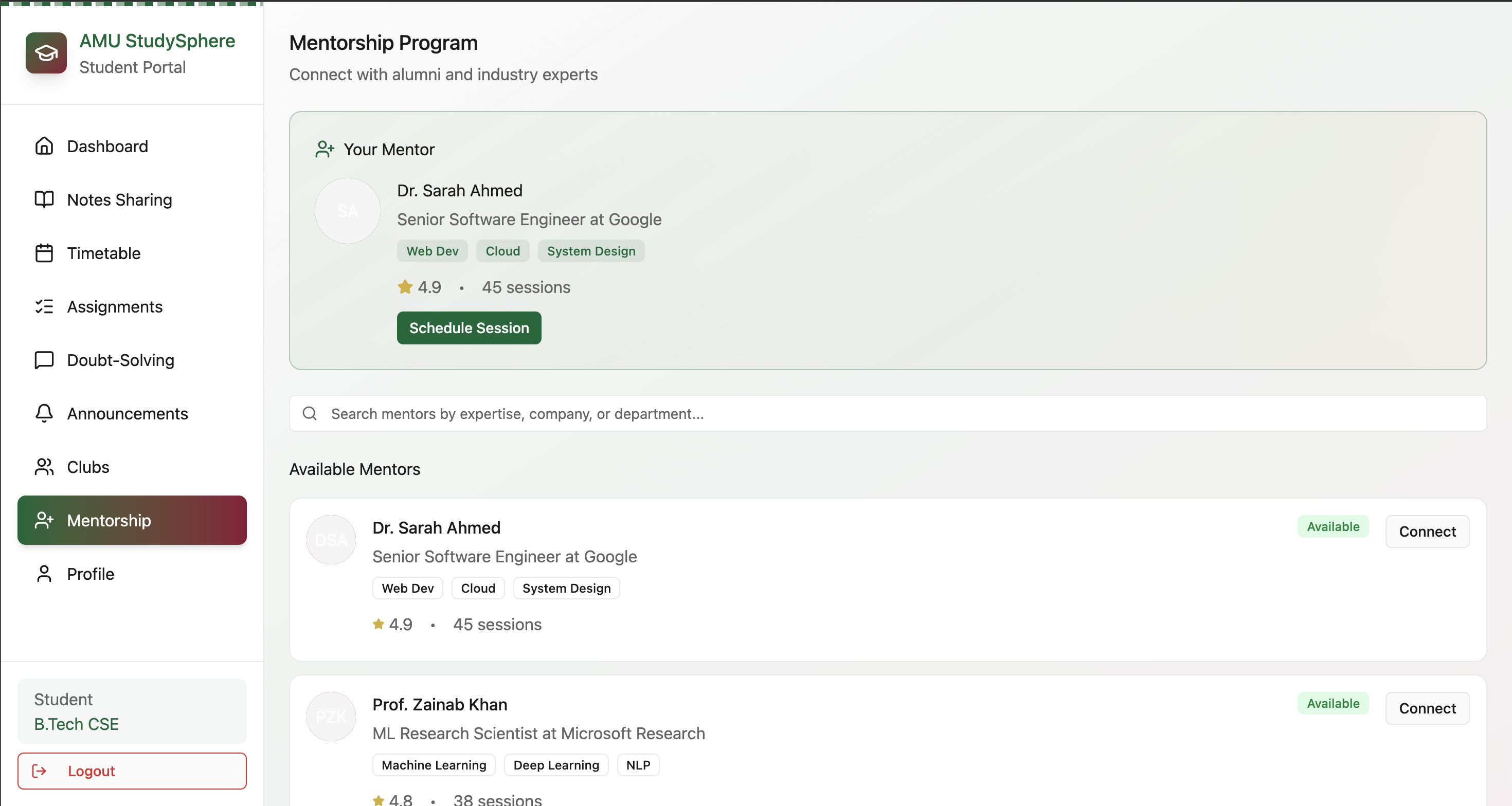Click the Dashboard home icon

[44, 145]
